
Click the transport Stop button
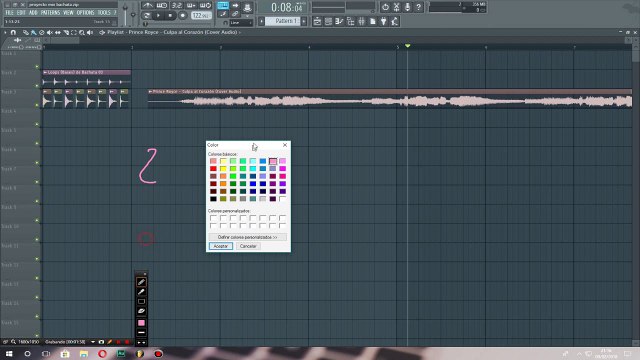(x=170, y=16)
